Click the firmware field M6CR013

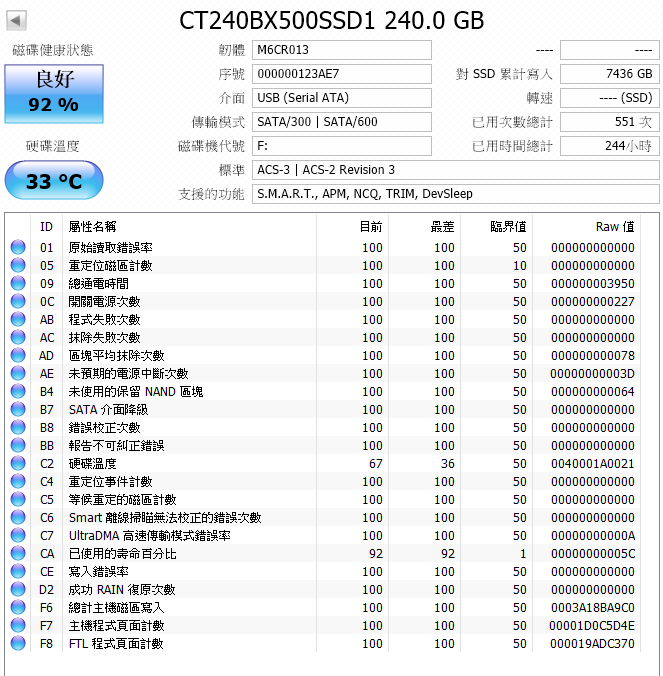342,50
